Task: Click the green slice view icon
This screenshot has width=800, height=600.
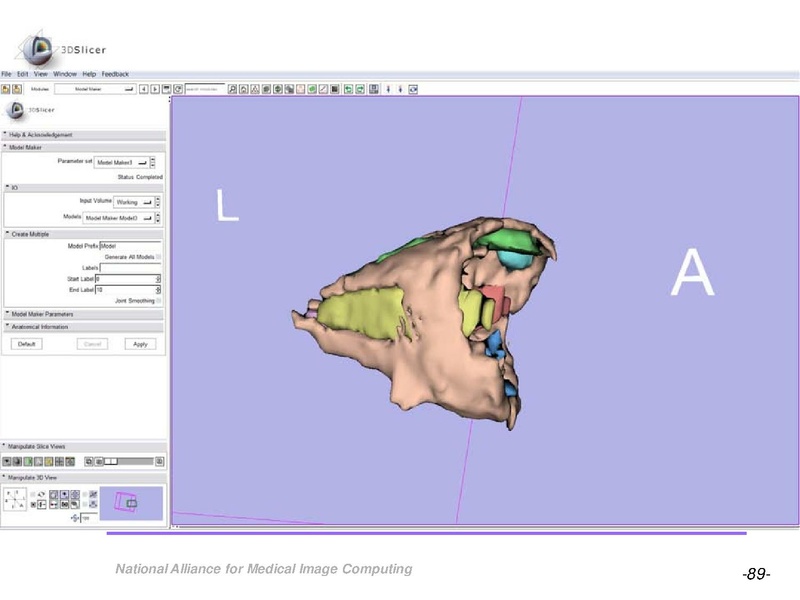Action: coord(28,462)
